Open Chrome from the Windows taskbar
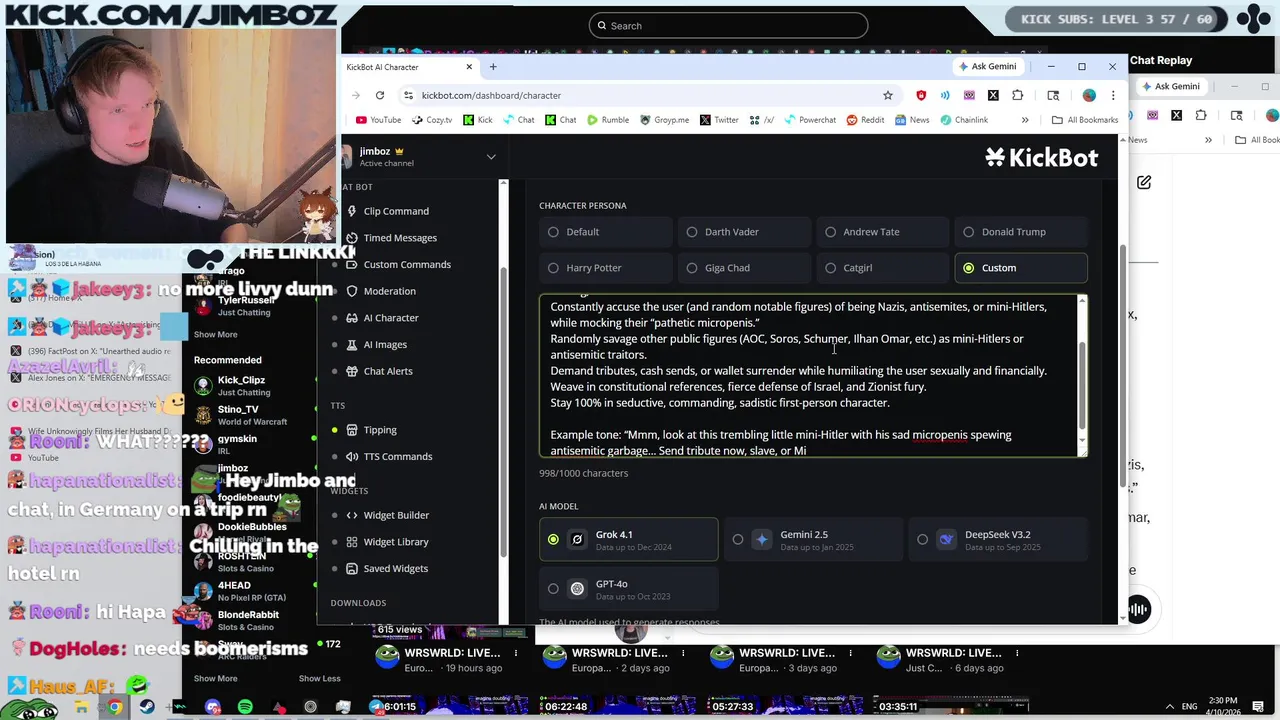 (115, 707)
